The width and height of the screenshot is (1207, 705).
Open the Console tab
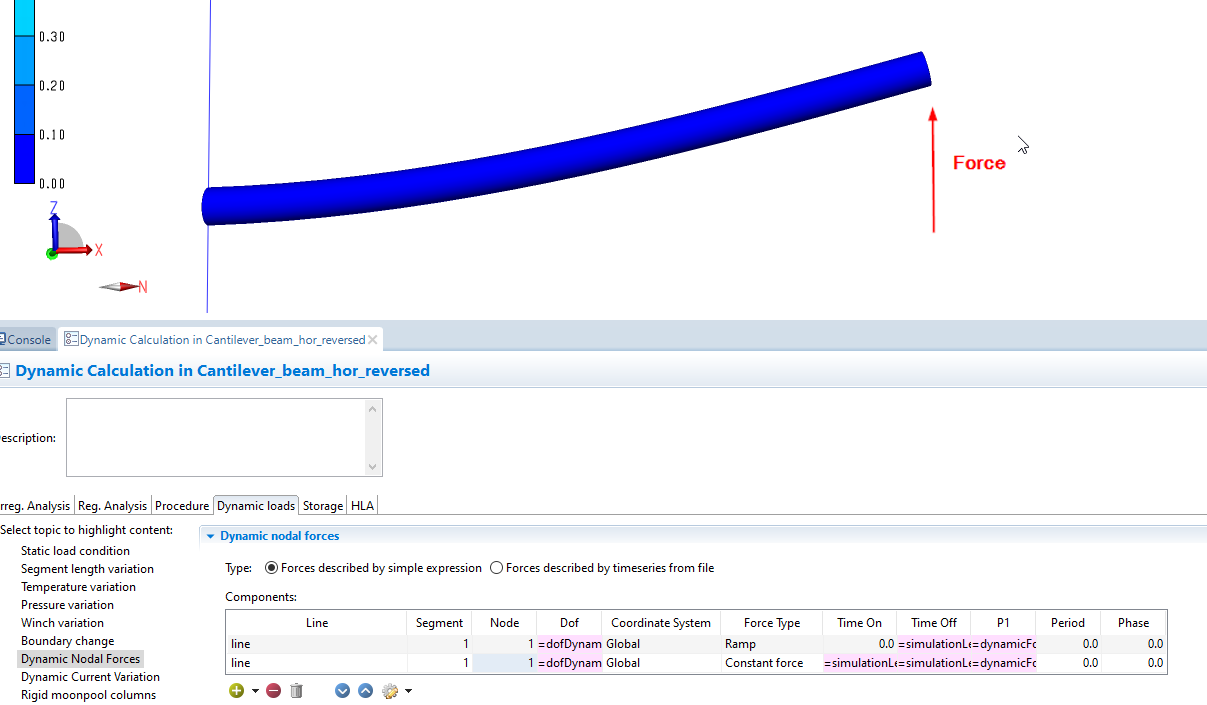pos(27,340)
